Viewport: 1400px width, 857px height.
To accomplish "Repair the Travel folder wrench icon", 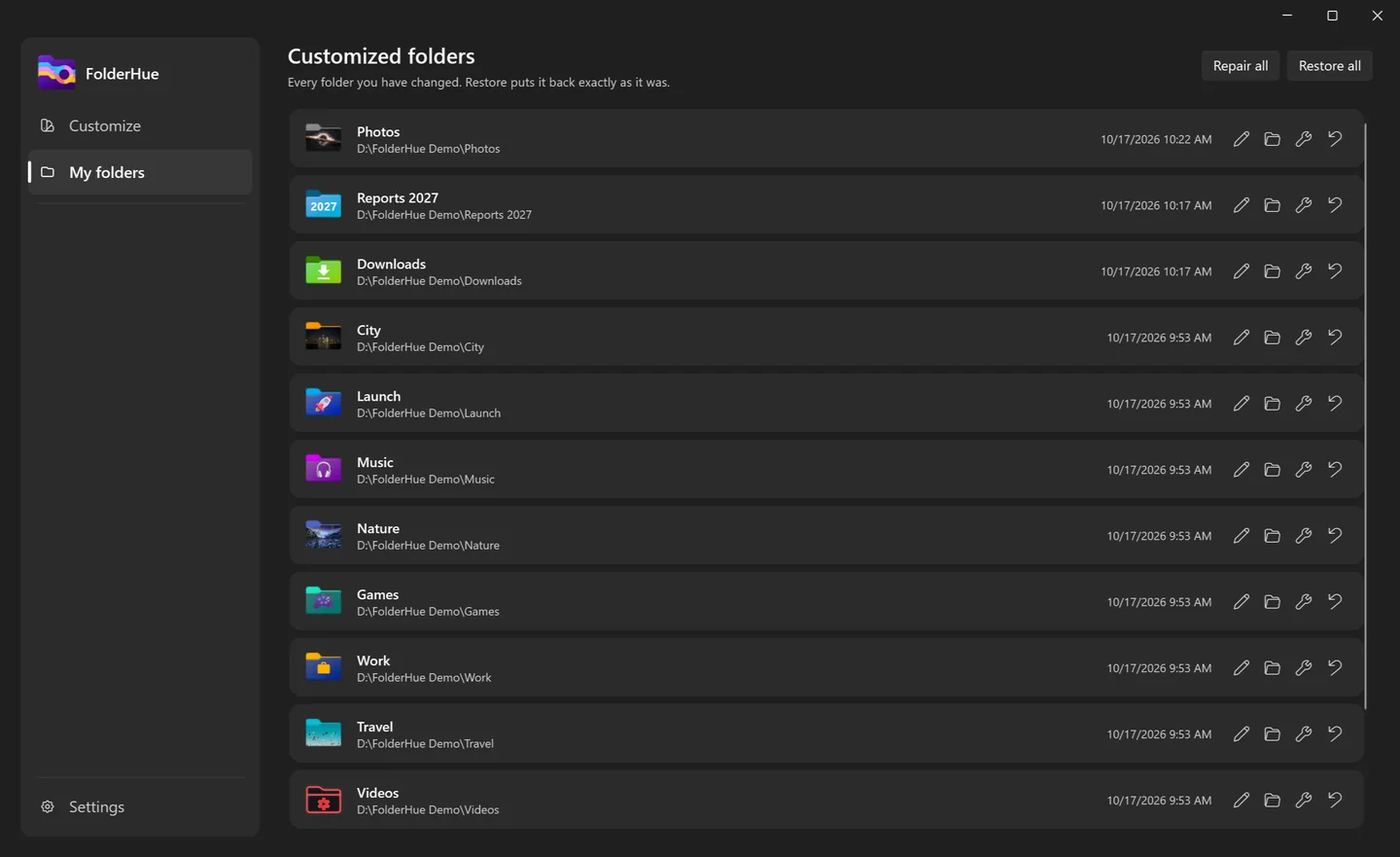I will [x=1303, y=734].
